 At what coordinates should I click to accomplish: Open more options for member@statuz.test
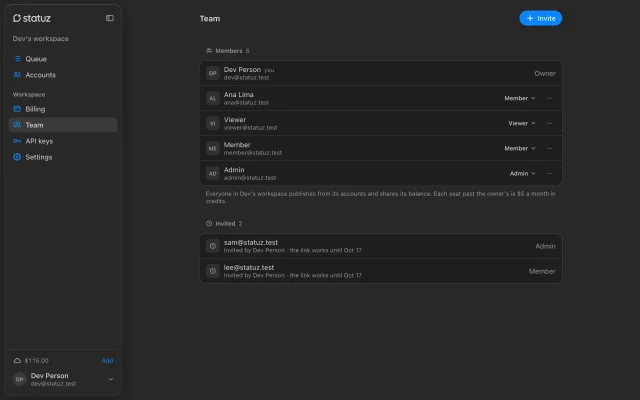[549, 149]
